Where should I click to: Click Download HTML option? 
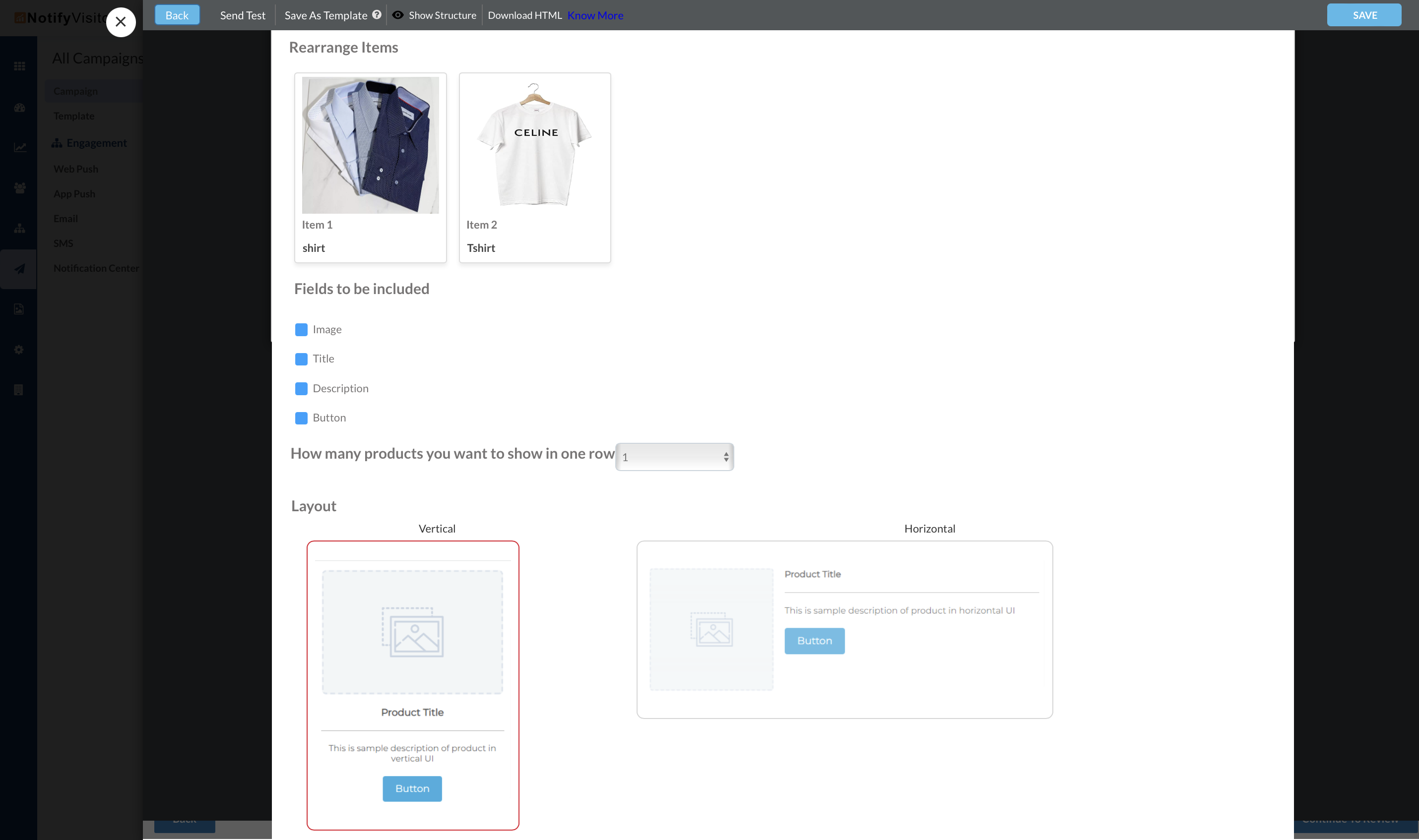[525, 15]
